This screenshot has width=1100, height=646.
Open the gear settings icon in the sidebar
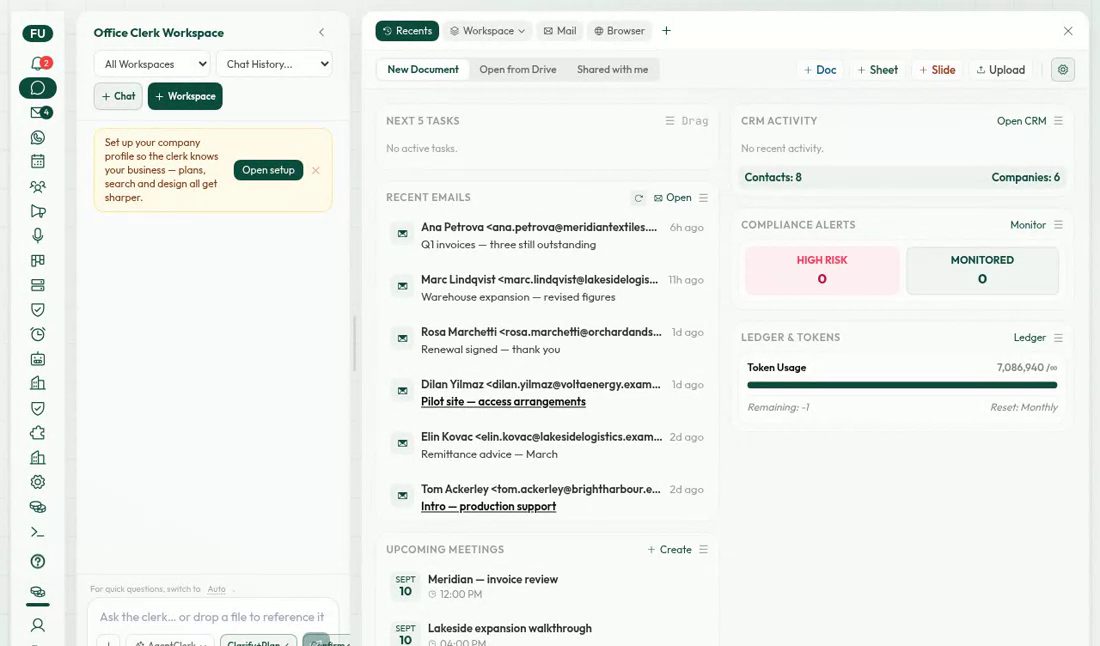pos(38,482)
